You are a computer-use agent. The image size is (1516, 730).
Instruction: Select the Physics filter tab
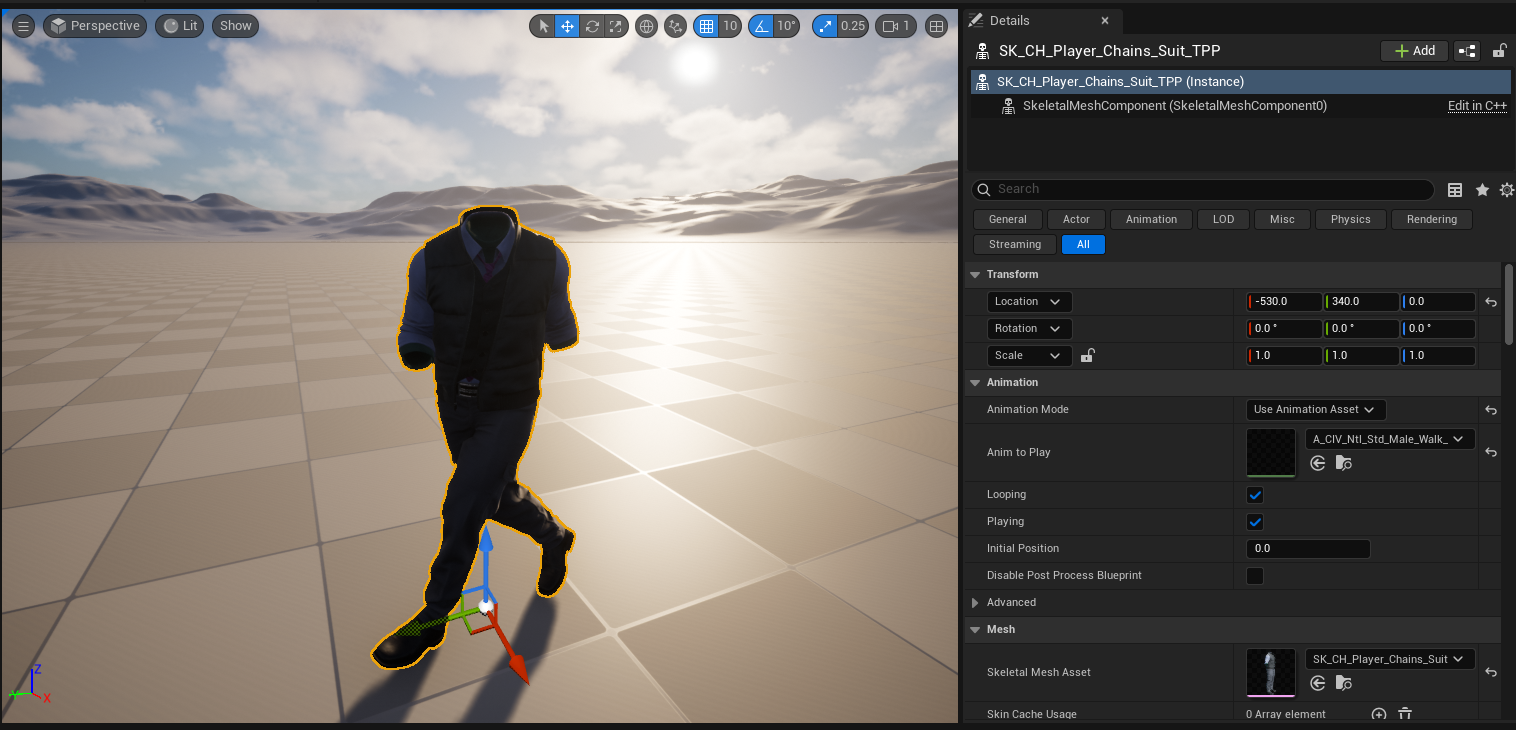[x=1350, y=219]
